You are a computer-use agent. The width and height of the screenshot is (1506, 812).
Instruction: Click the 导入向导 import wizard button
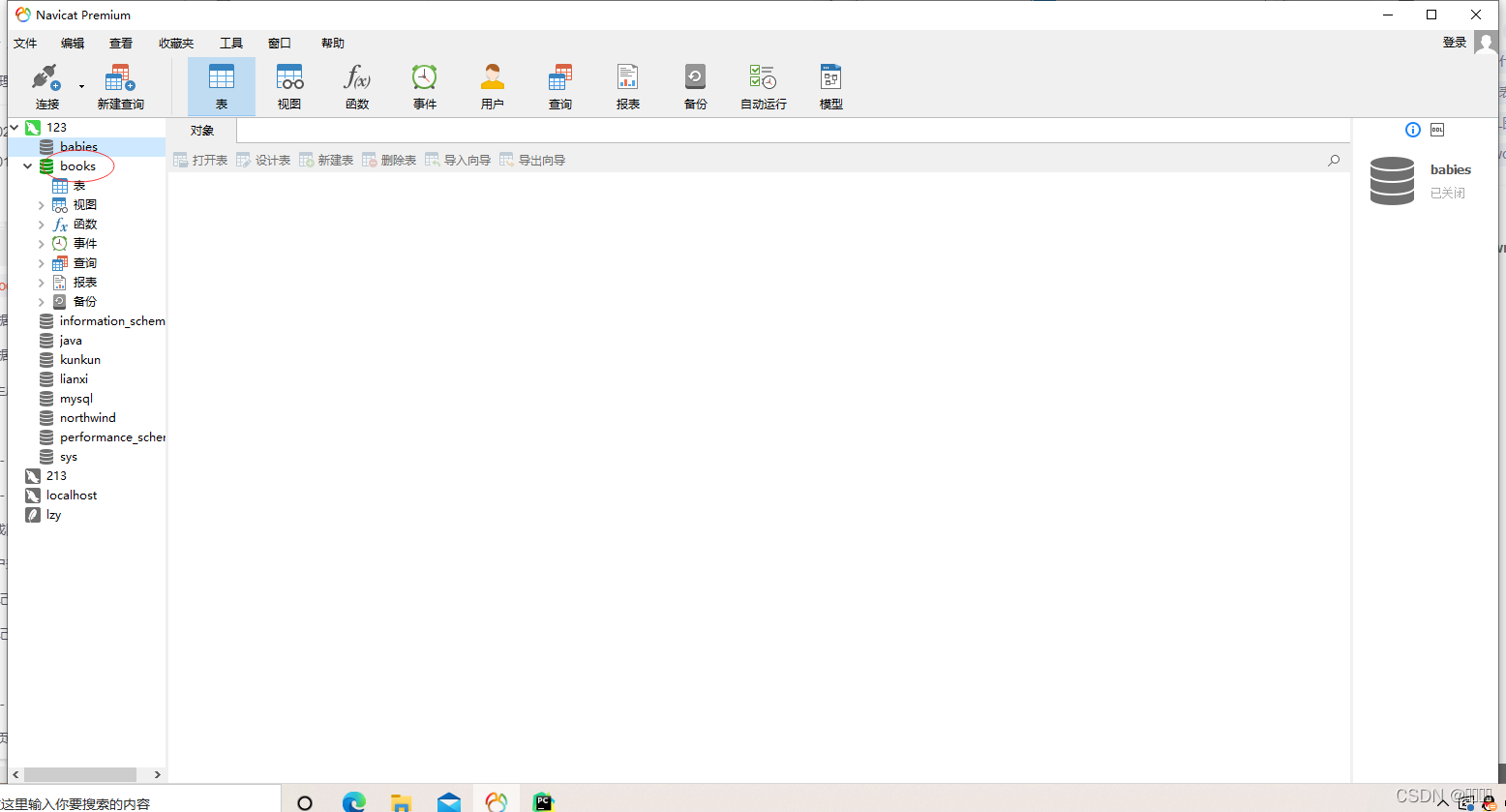[x=458, y=161]
